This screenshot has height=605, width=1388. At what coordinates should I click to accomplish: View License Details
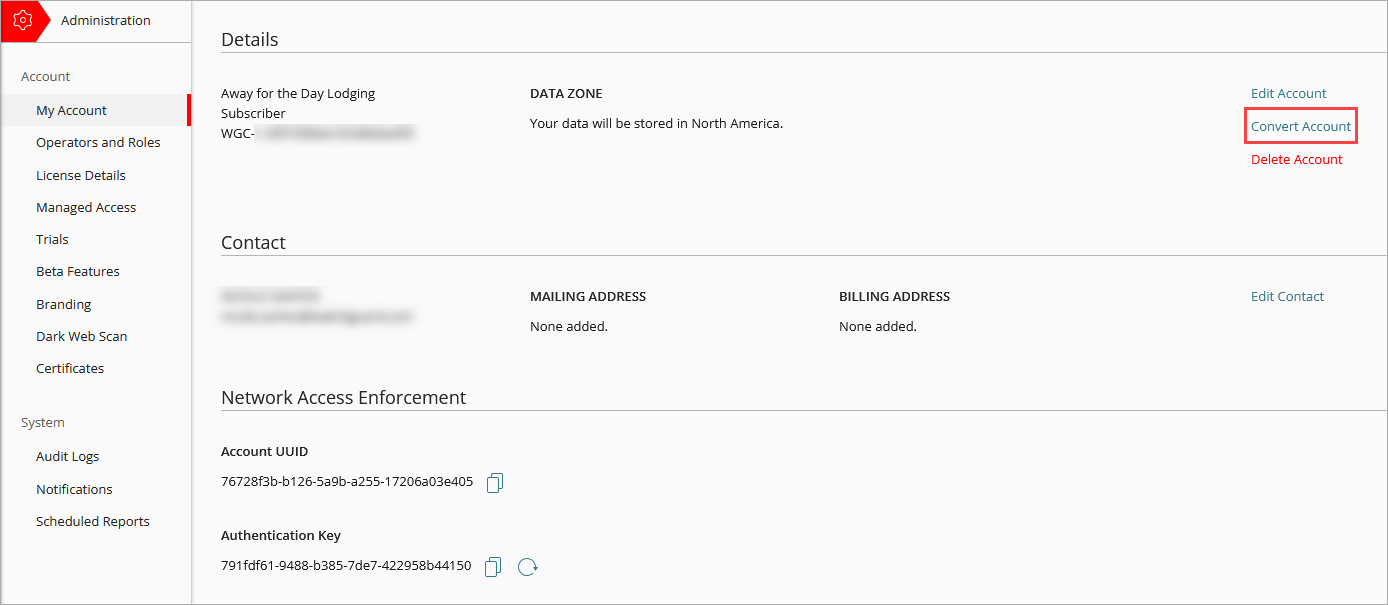[x=81, y=174]
